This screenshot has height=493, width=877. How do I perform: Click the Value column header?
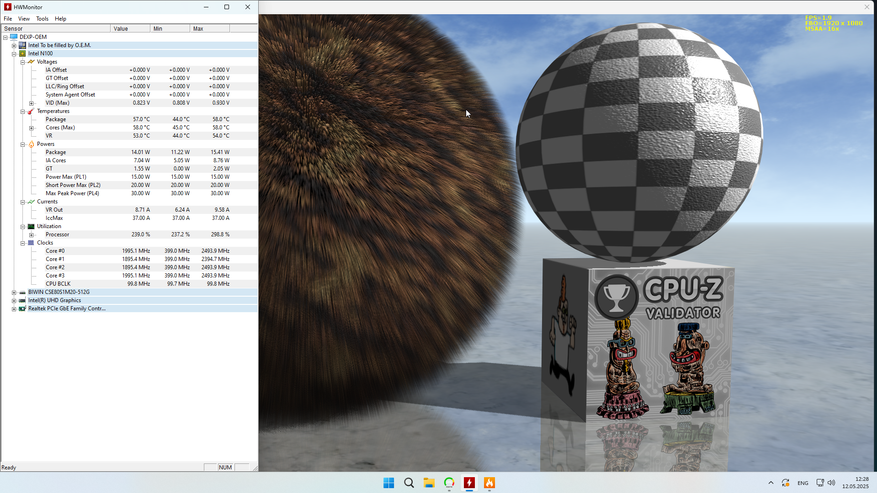click(x=131, y=29)
